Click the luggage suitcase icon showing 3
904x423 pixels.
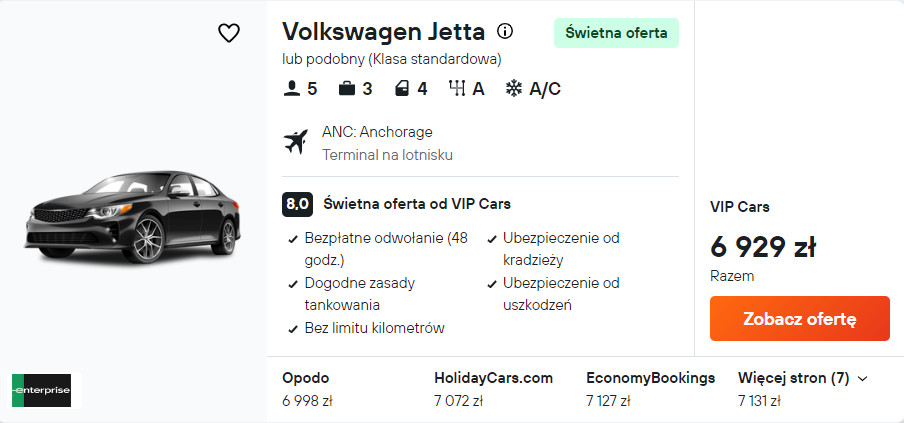[346, 89]
